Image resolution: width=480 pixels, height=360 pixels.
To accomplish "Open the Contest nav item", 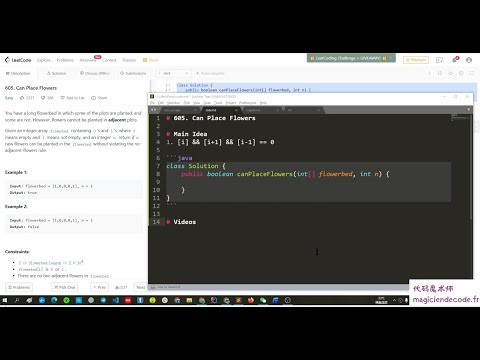I will pos(109,60).
